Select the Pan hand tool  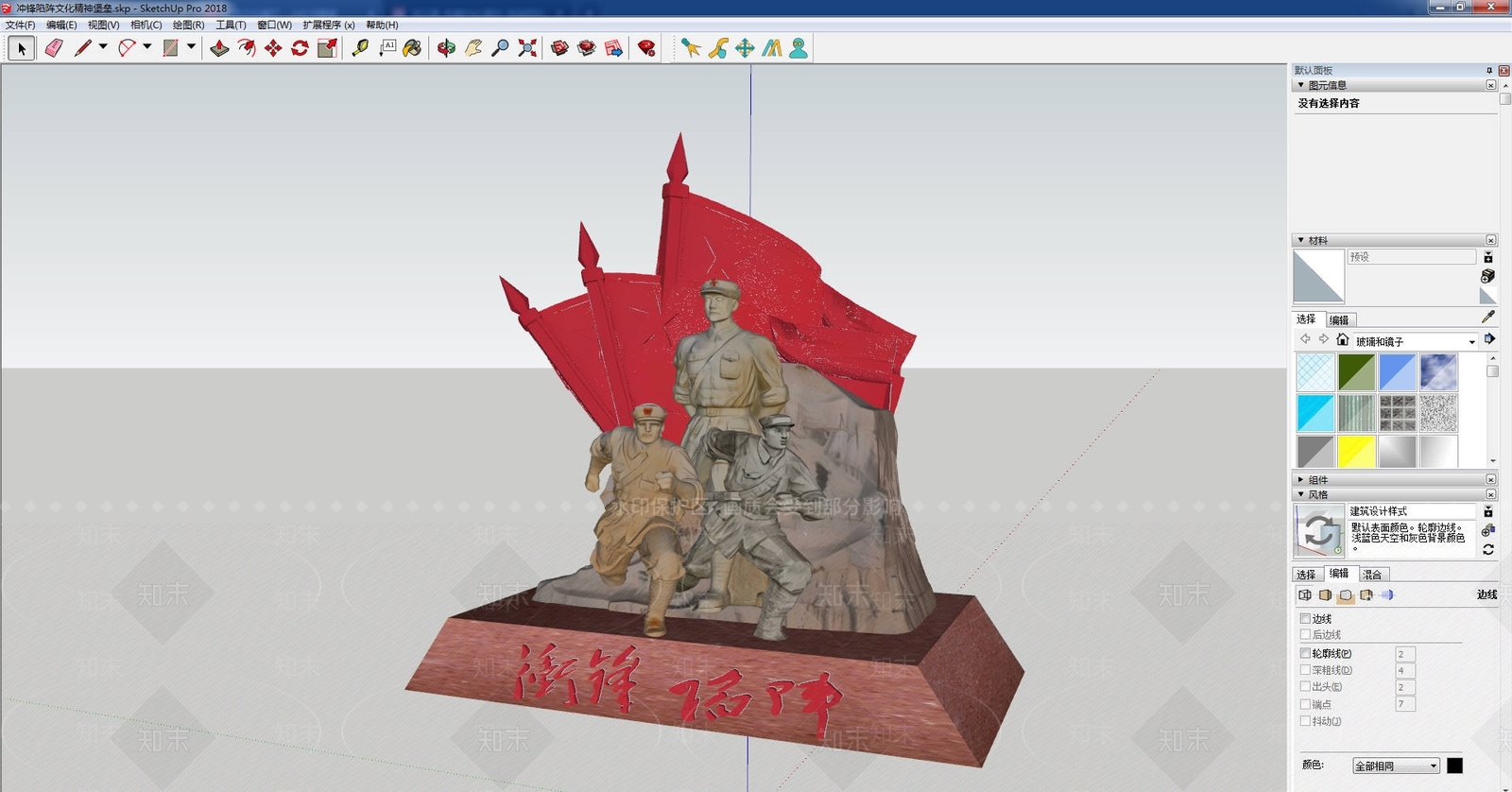(x=473, y=48)
